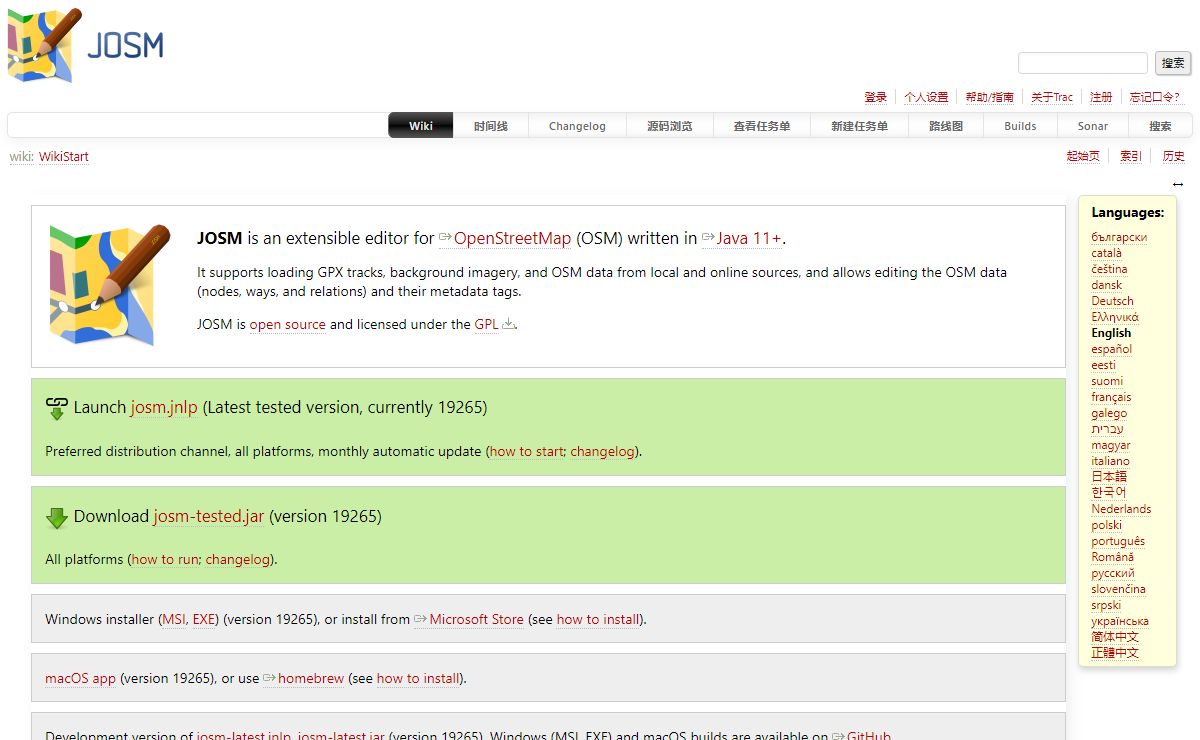Select Nederlands language link
Image resolution: width=1200 pixels, height=740 pixels.
click(1121, 509)
